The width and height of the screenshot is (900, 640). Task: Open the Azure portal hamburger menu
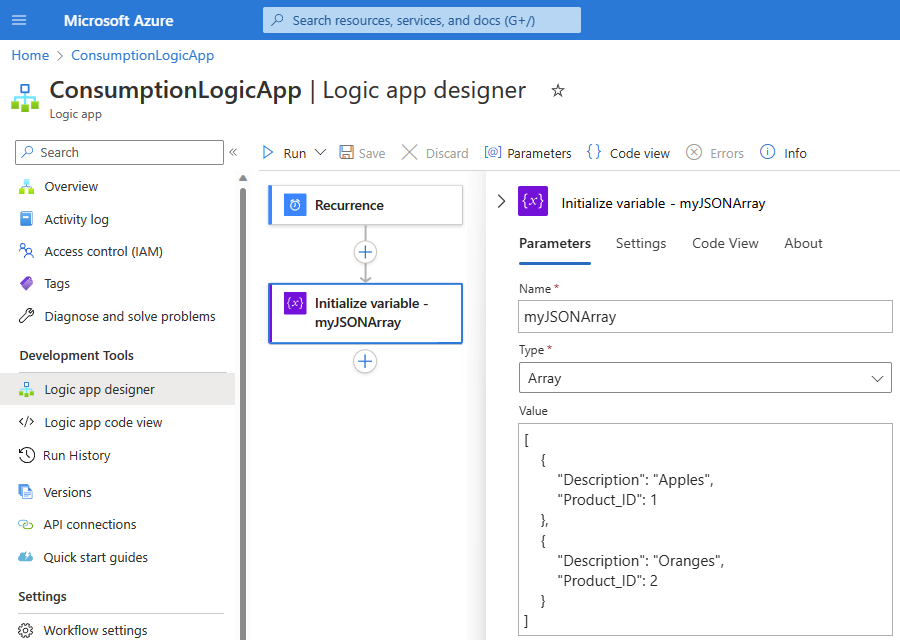(19, 20)
